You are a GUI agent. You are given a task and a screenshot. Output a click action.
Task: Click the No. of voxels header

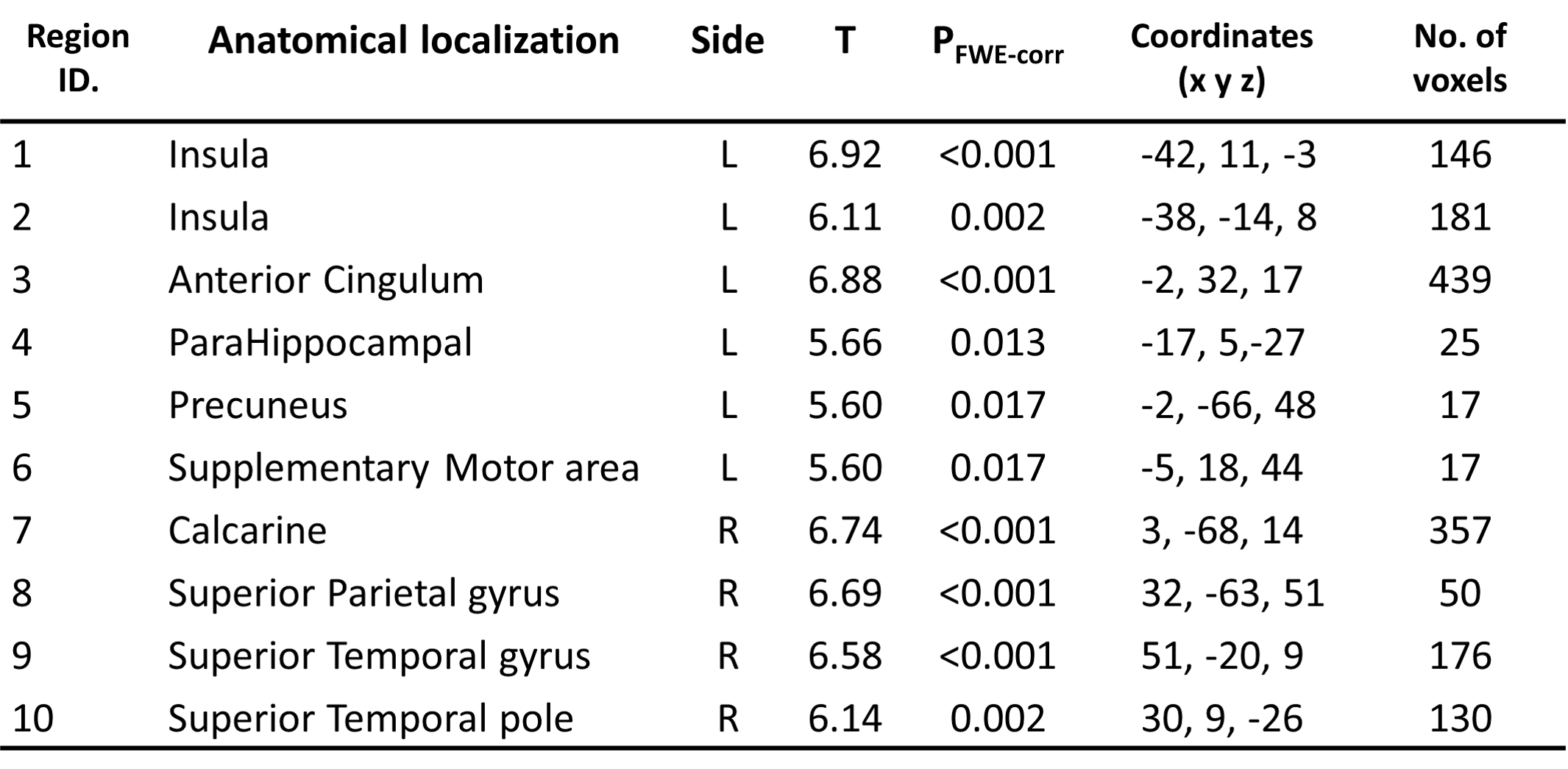pos(1460,59)
